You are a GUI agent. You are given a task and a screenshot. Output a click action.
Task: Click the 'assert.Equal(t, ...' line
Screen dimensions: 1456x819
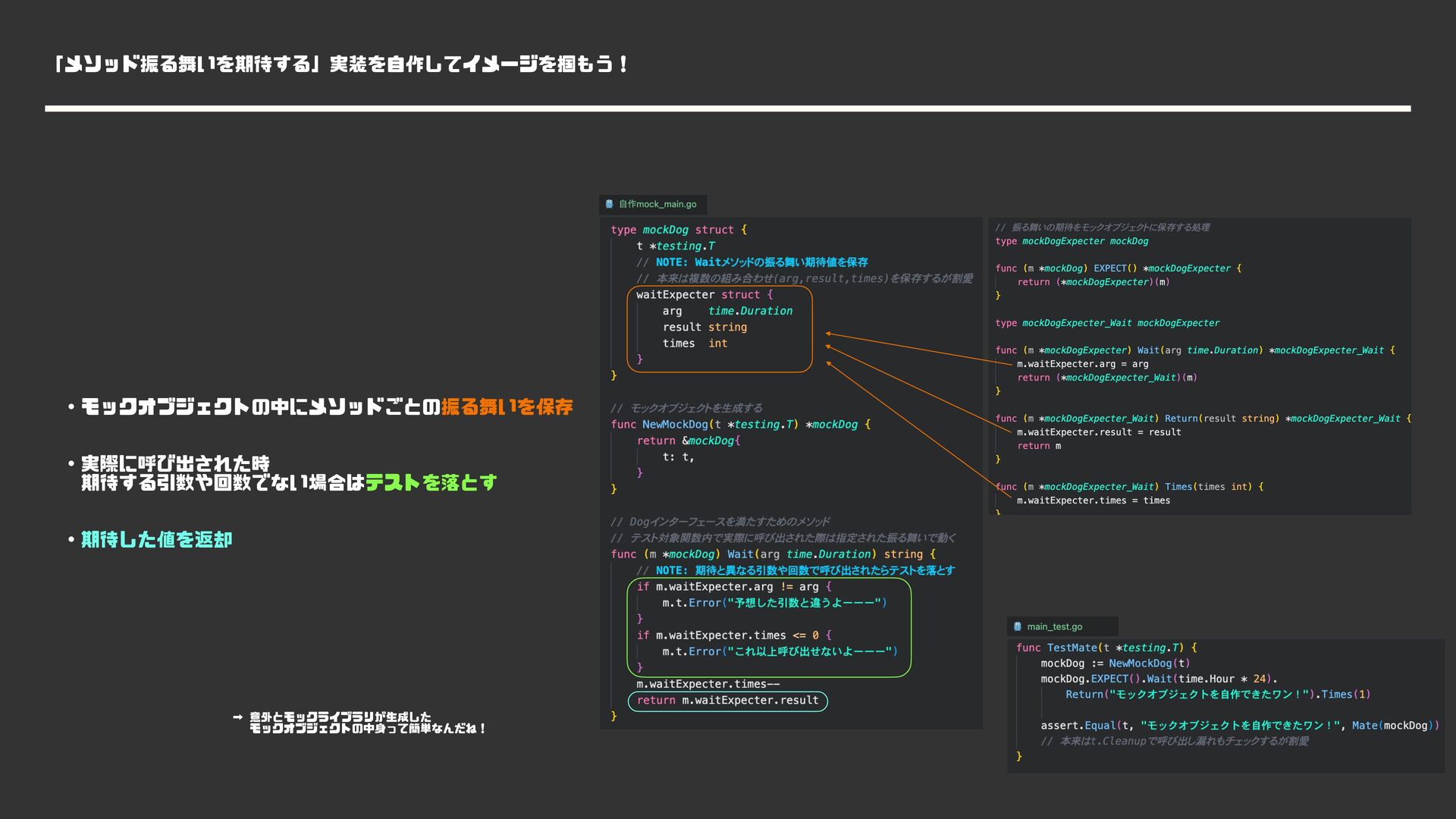1239,726
